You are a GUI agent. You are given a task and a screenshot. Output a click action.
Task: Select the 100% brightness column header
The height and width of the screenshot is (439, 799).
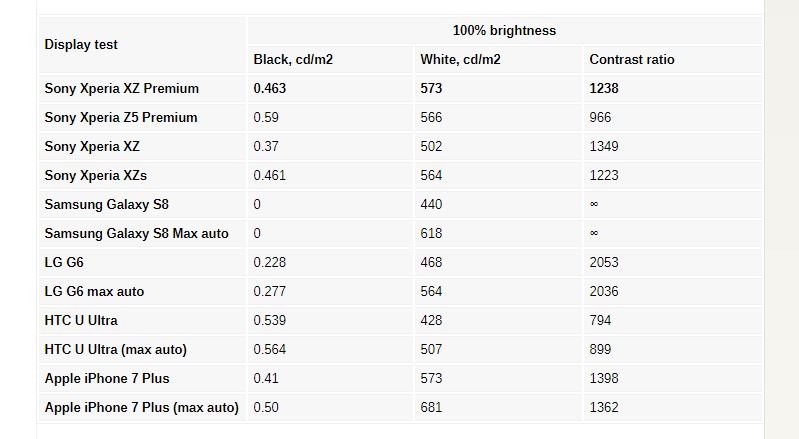[504, 31]
